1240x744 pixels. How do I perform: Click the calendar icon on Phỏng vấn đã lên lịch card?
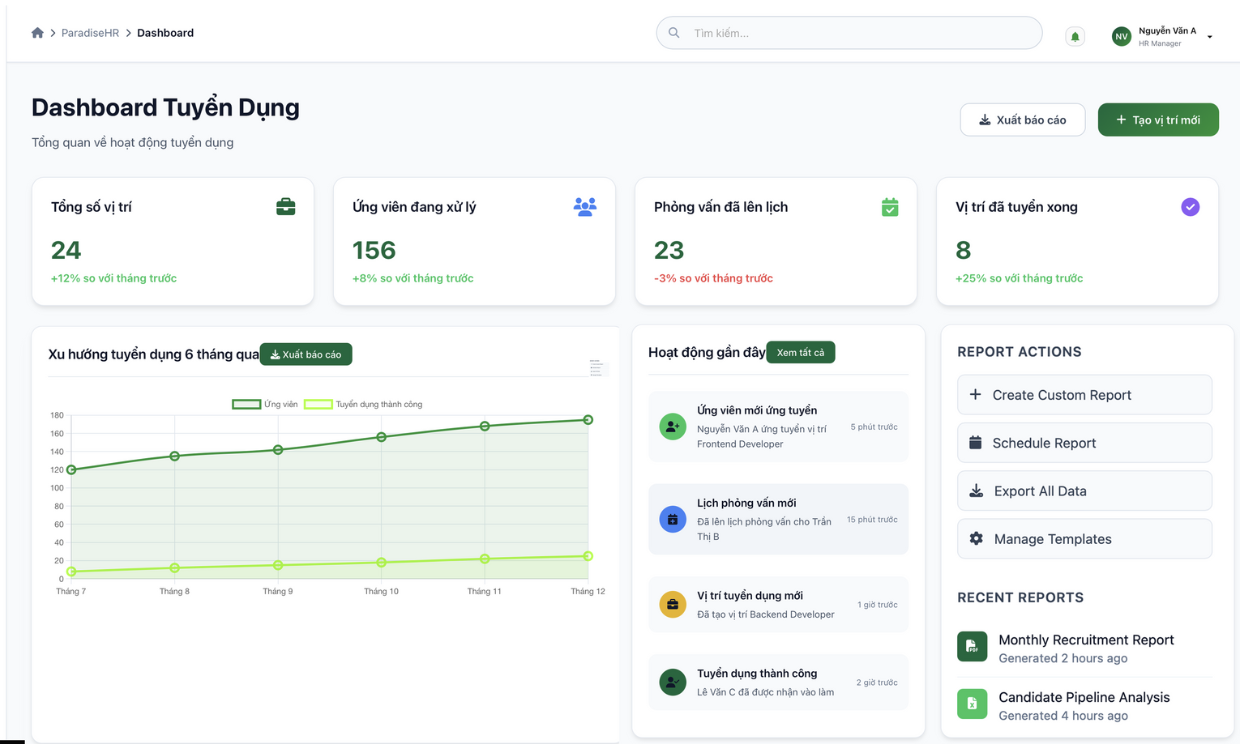pyautogui.click(x=890, y=207)
